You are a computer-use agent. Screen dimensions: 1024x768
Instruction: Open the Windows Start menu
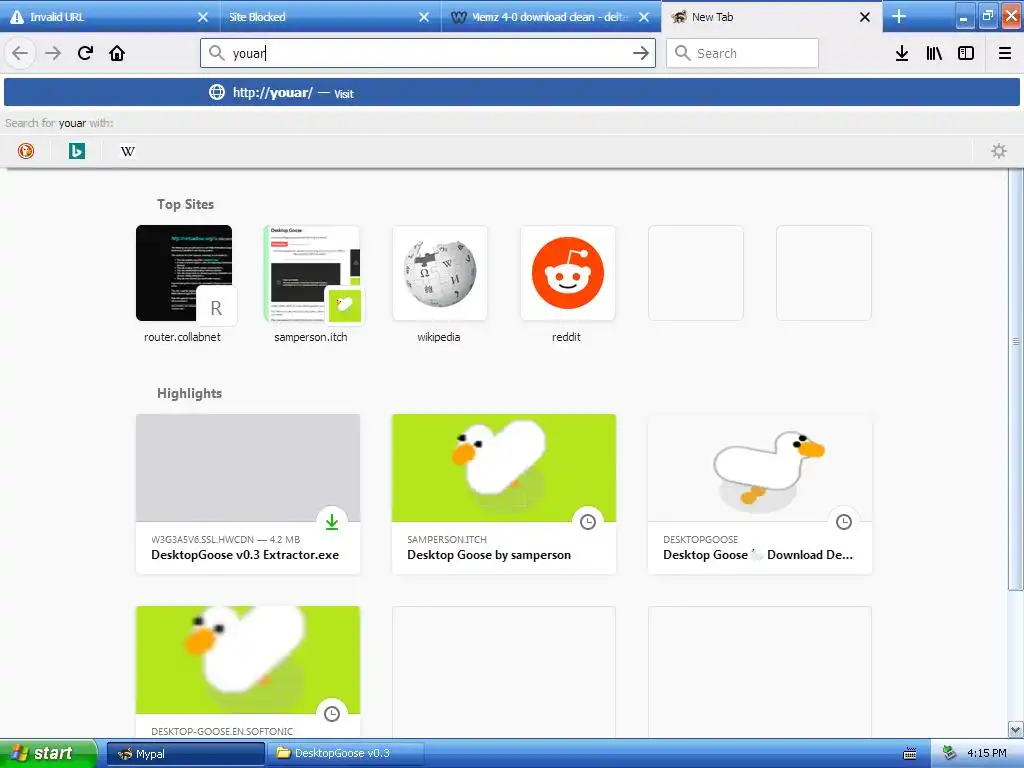pos(48,753)
